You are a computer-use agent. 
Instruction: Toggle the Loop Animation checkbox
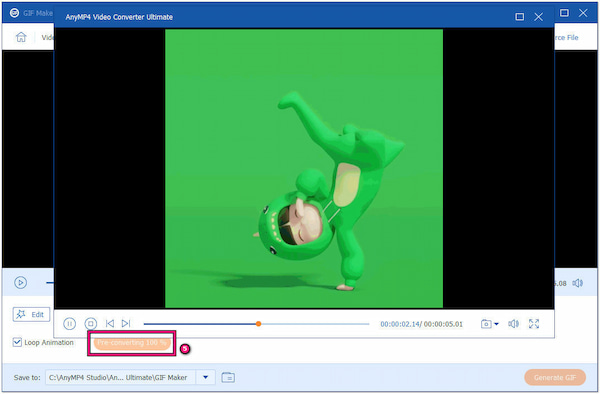[x=17, y=342]
